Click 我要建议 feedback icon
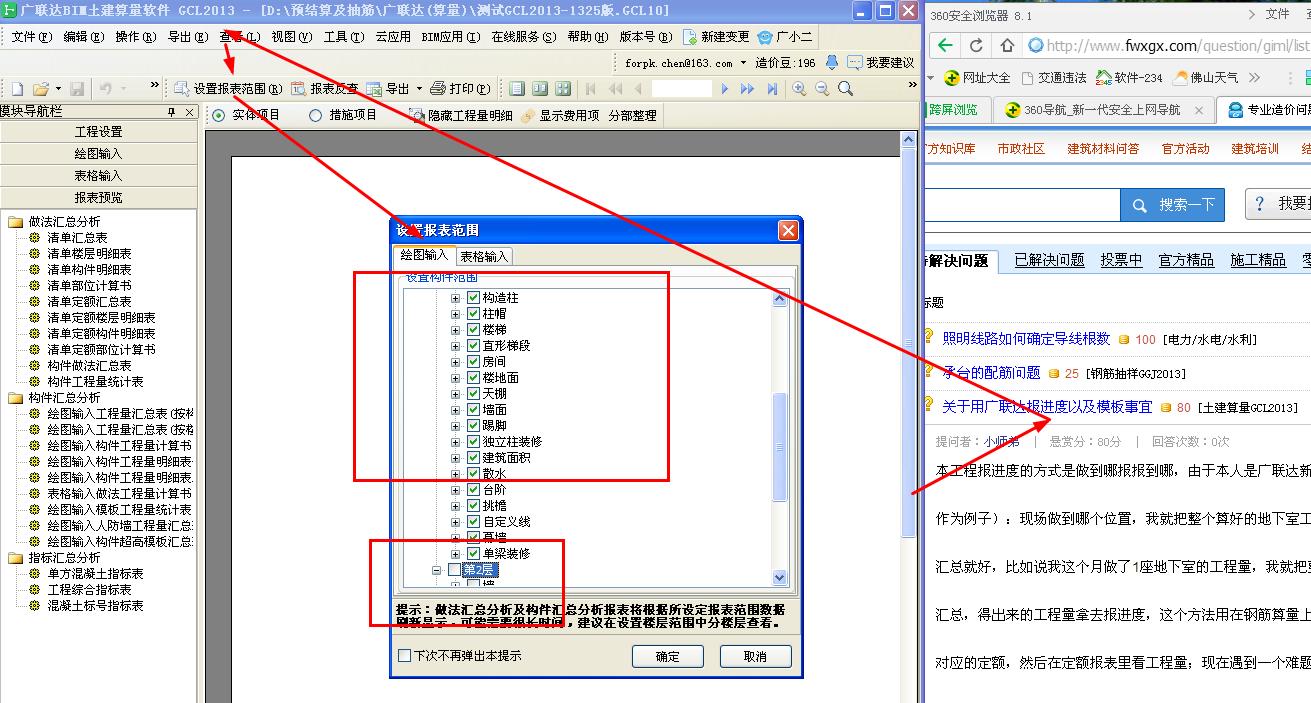Viewport: 1311px width, 703px height. [x=855, y=62]
